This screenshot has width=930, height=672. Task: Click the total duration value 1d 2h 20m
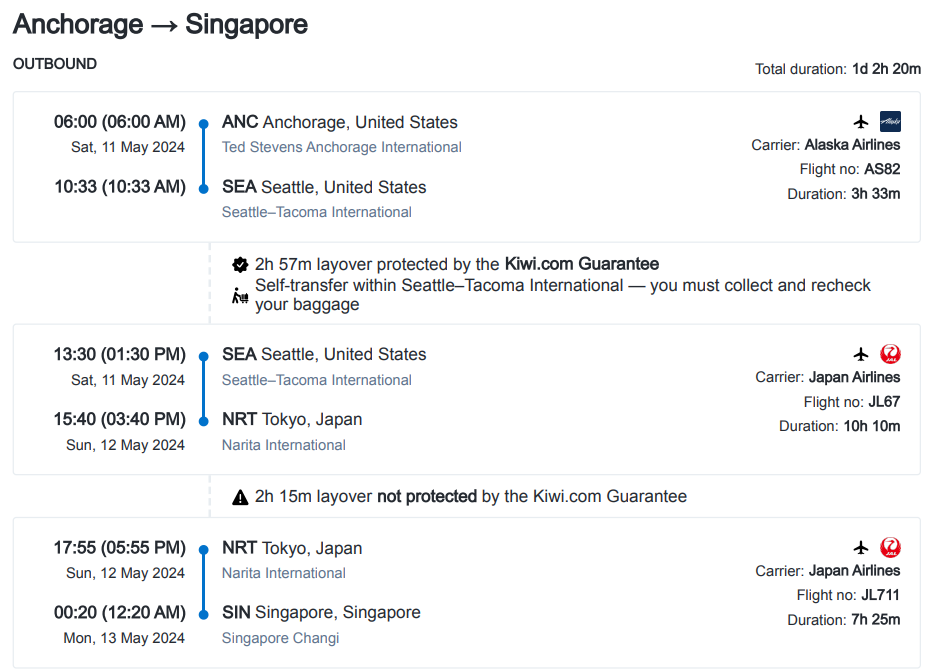[885, 69]
